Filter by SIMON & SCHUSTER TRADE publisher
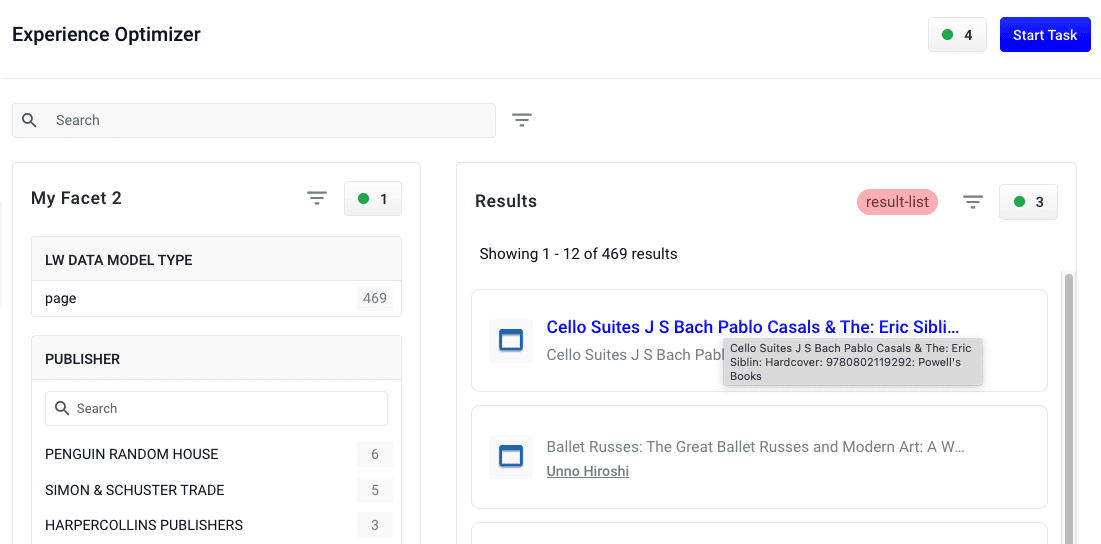 [135, 490]
